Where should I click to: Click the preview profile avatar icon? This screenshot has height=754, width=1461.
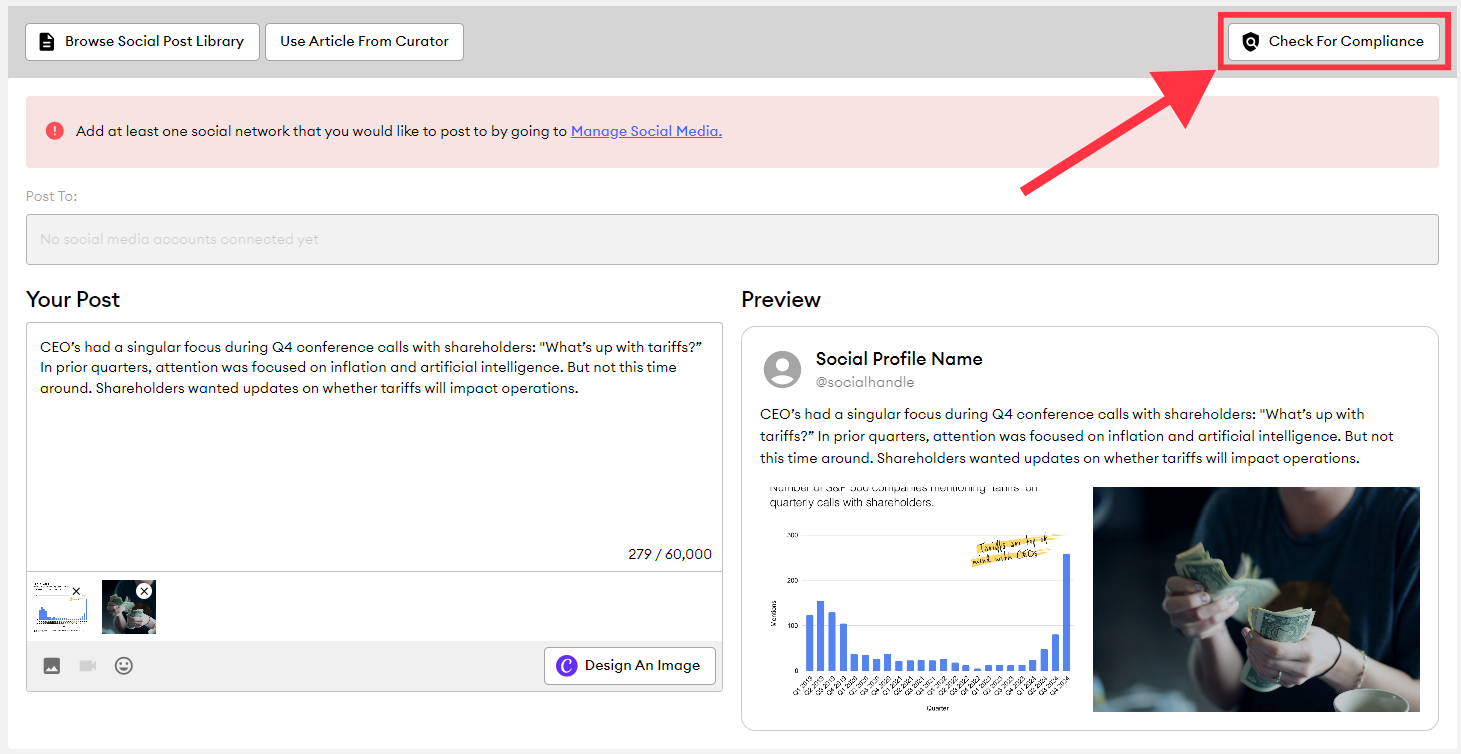pyautogui.click(x=783, y=369)
